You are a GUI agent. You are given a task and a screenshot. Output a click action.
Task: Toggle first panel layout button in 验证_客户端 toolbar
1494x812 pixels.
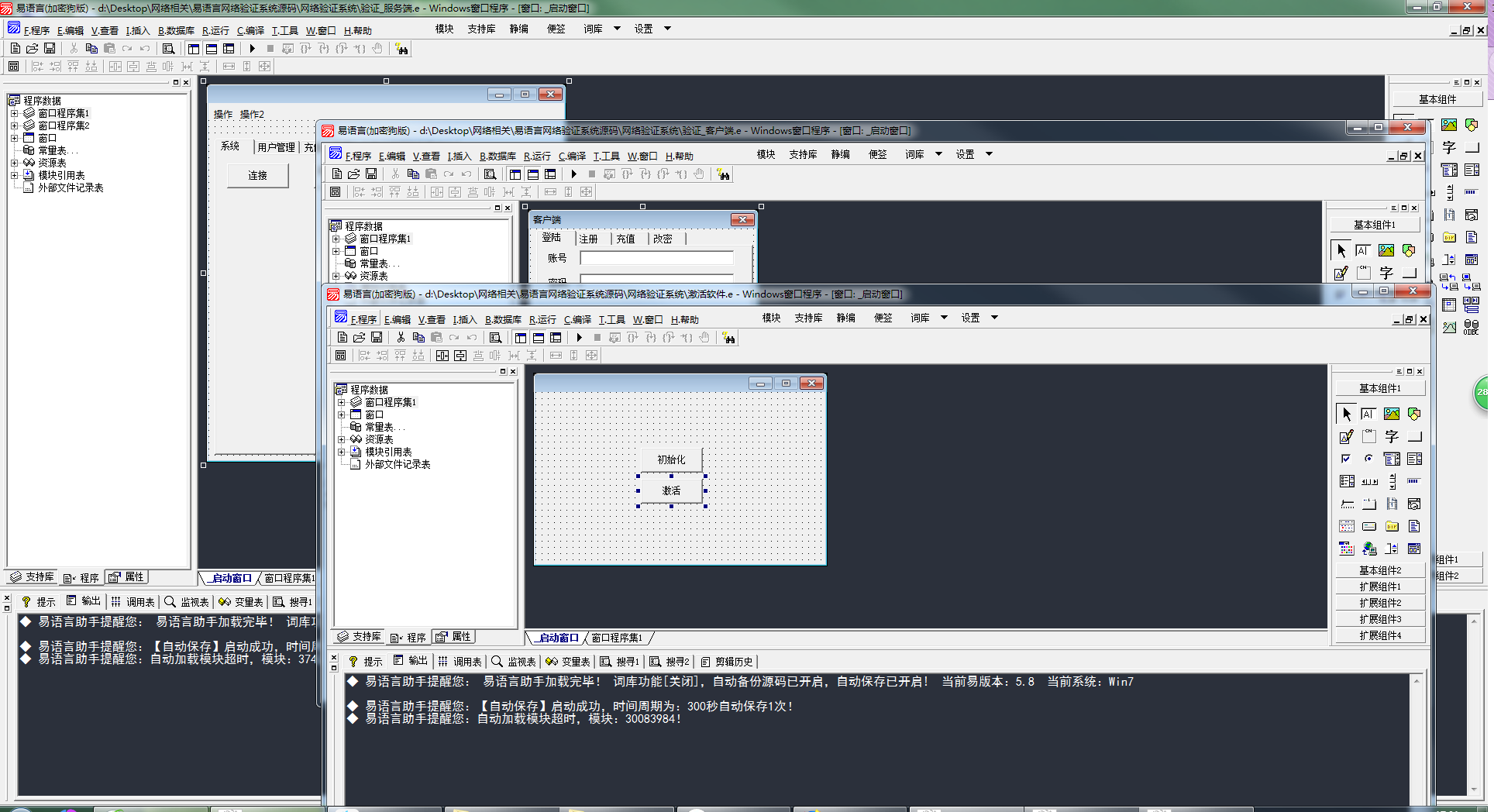pos(515,174)
